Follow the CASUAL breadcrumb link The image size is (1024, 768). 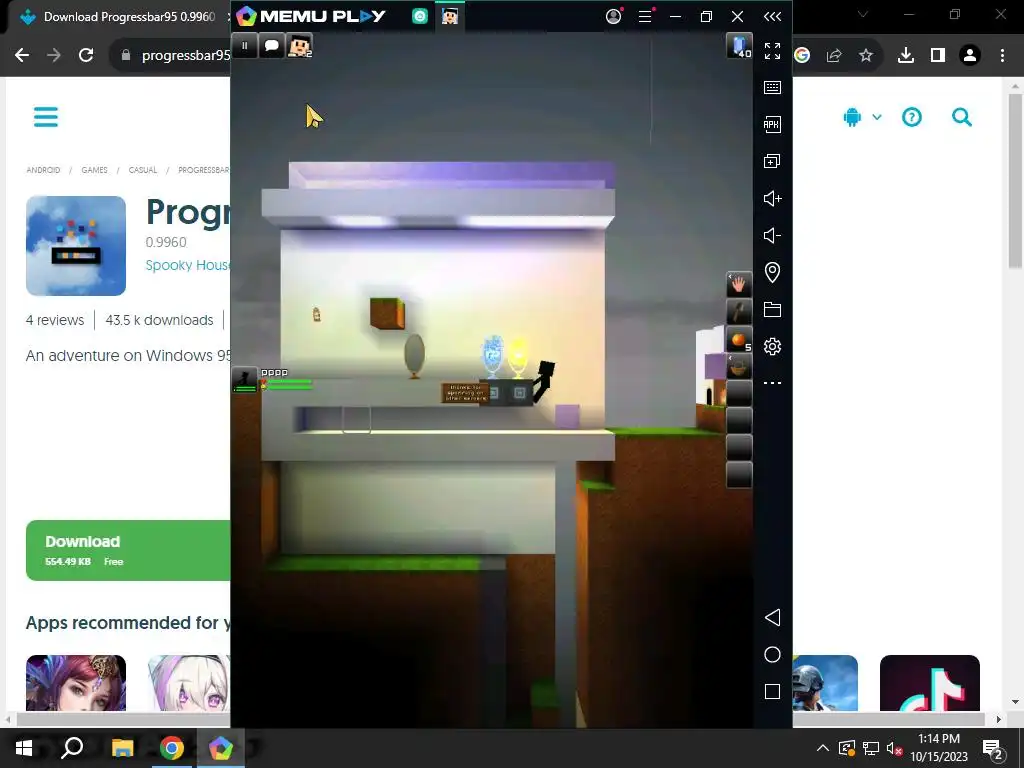point(142,170)
